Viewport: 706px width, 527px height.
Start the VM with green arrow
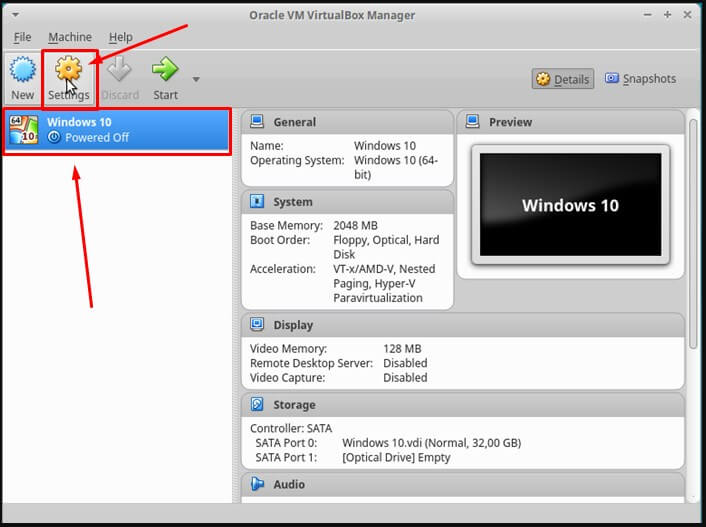click(165, 69)
